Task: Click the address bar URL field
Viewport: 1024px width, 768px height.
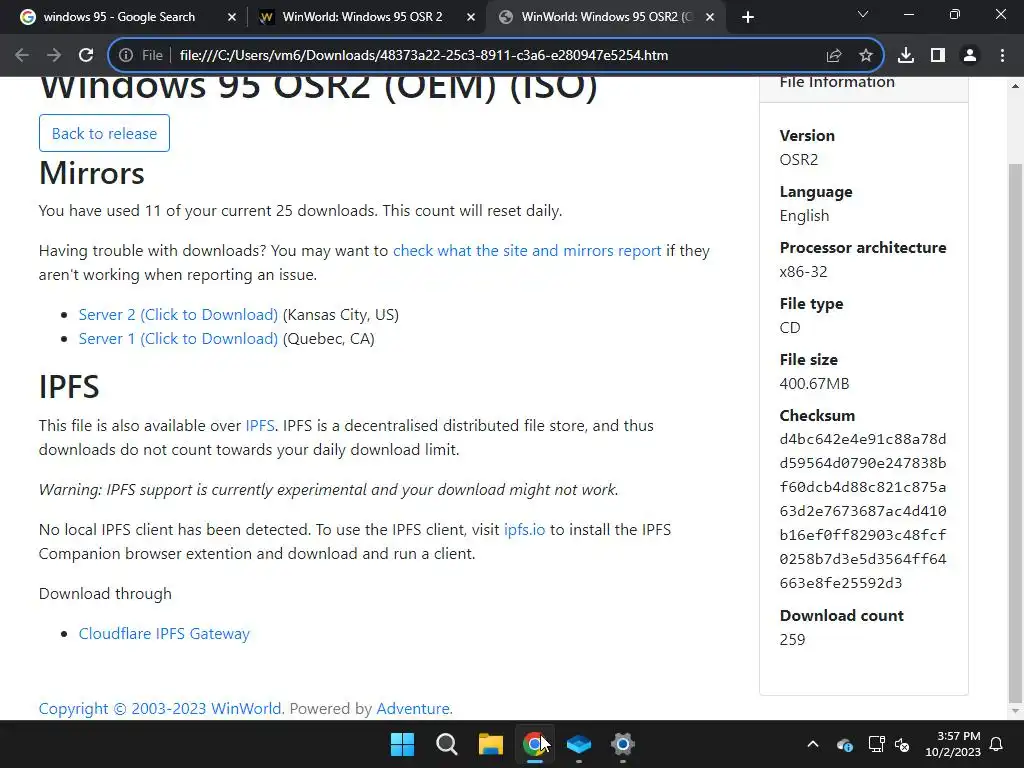Action: [x=424, y=56]
